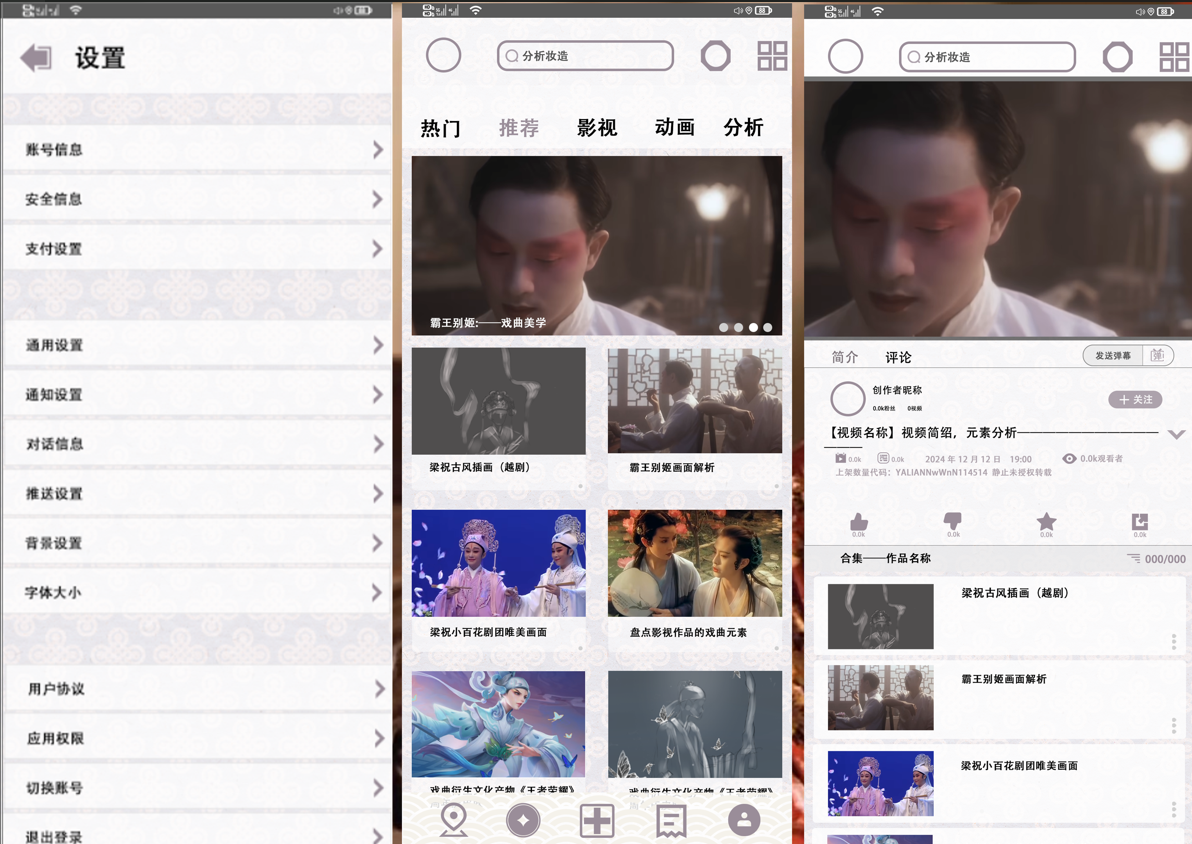Viewport: 1192px width, 844px height.
Task: Expand the 通用设置 row chevron
Action: point(378,345)
